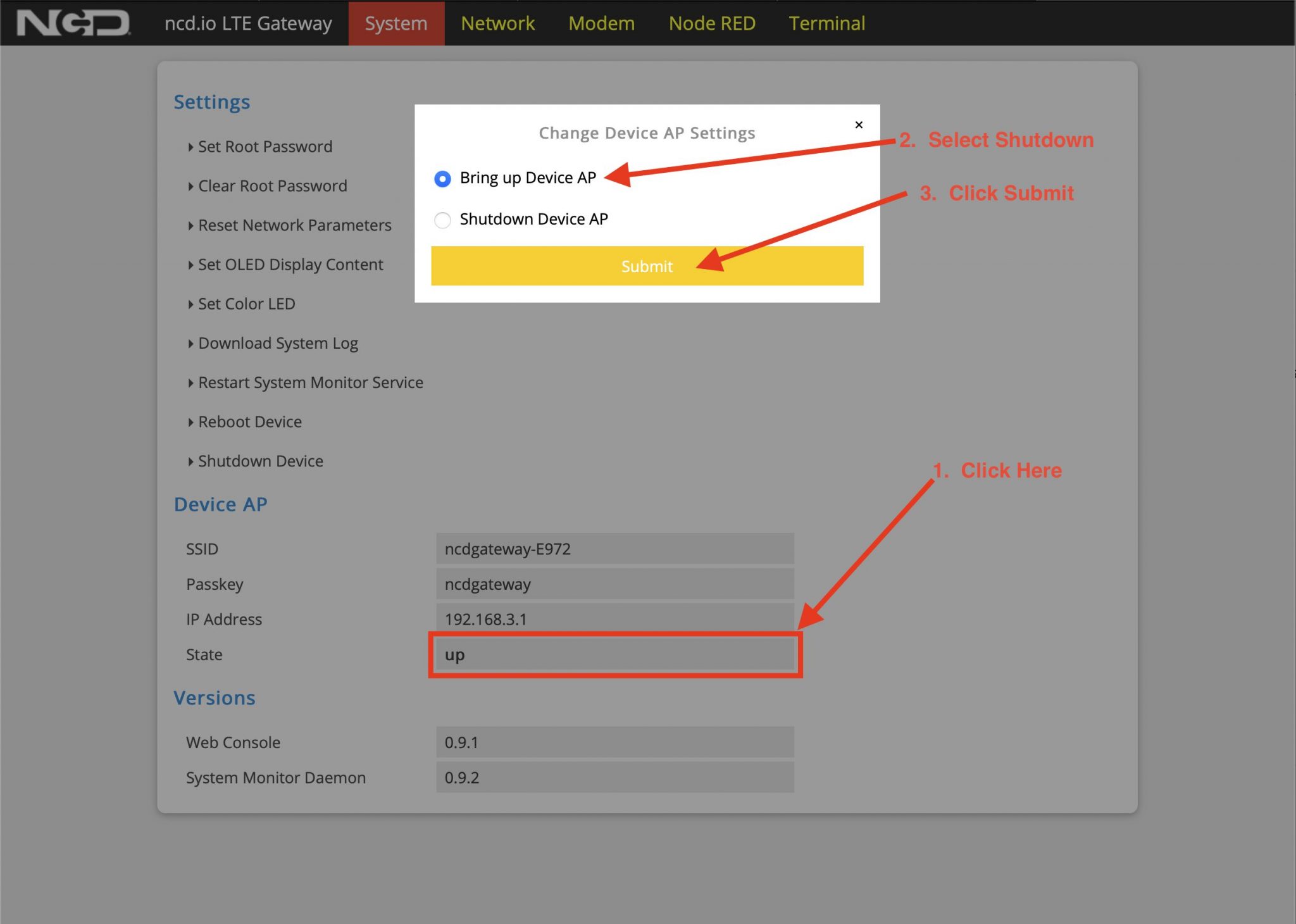
Task: Select Bring up Device AP radio button
Action: click(x=443, y=179)
